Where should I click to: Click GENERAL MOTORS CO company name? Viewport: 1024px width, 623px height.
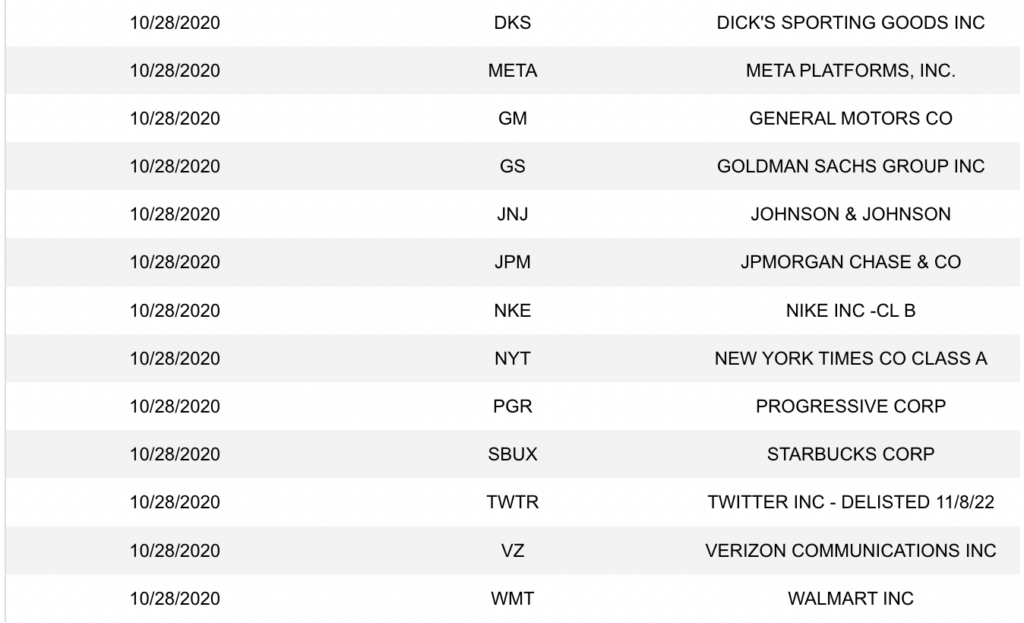pos(850,119)
